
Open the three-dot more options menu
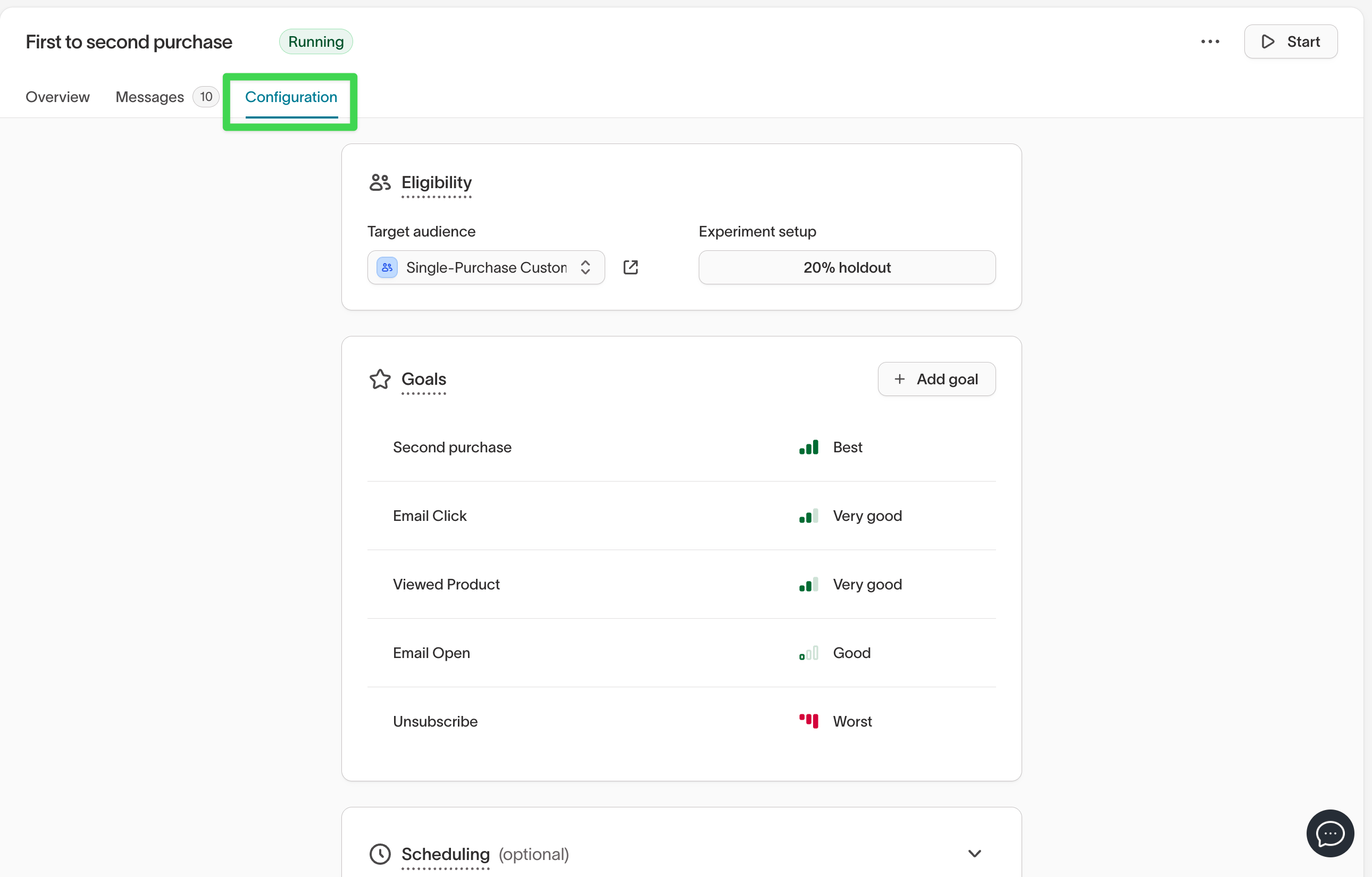(x=1210, y=41)
